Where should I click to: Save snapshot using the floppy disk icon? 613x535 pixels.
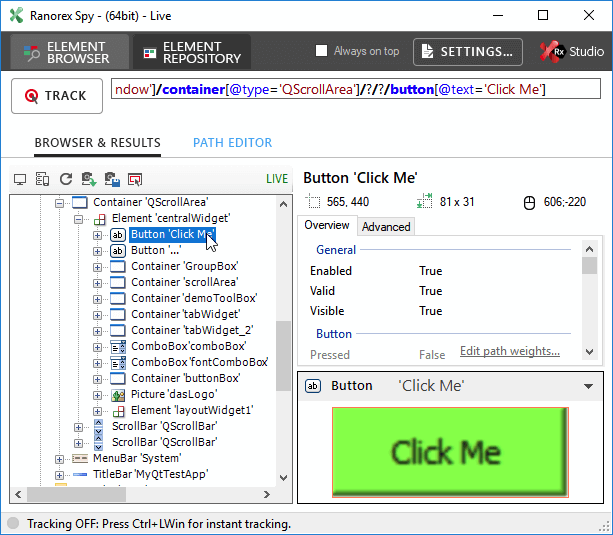tap(112, 179)
